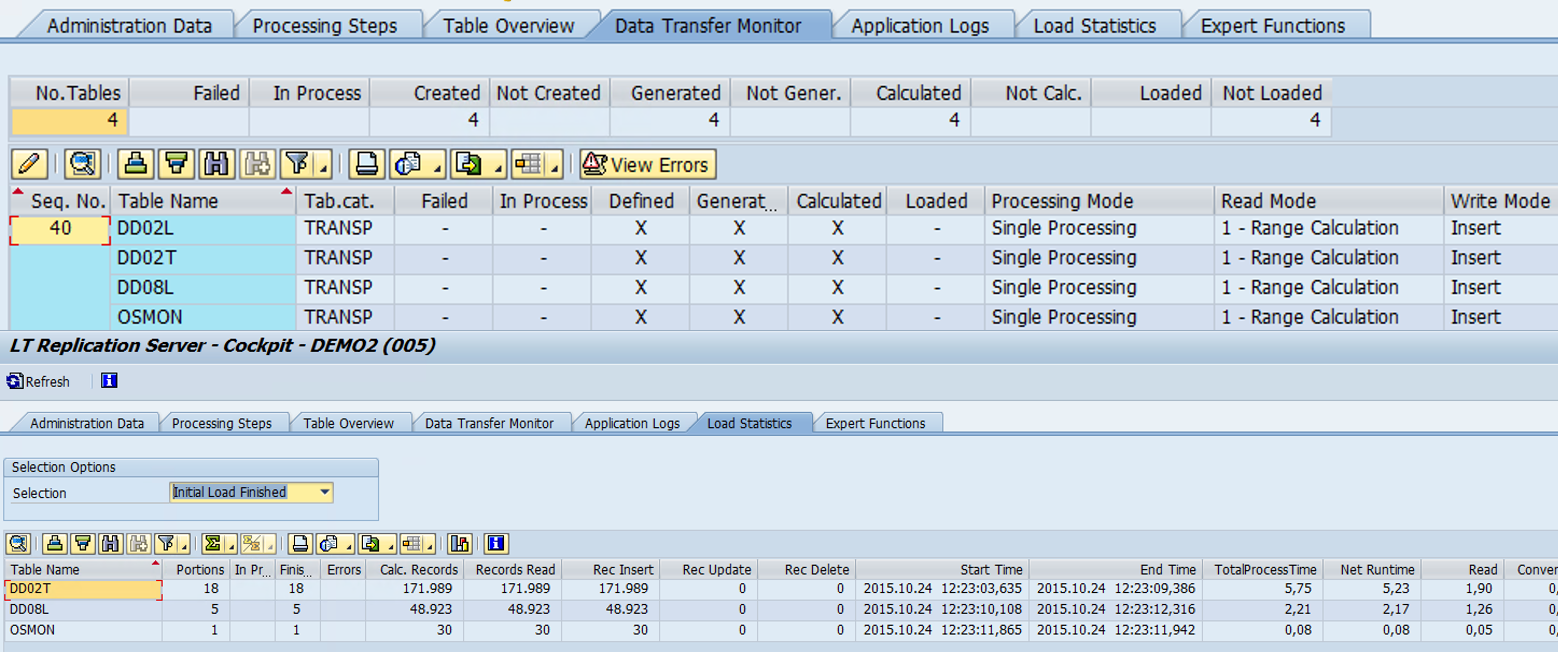Click the Subtotal icon
Image resolution: width=1558 pixels, height=652 pixels.
coord(250,544)
